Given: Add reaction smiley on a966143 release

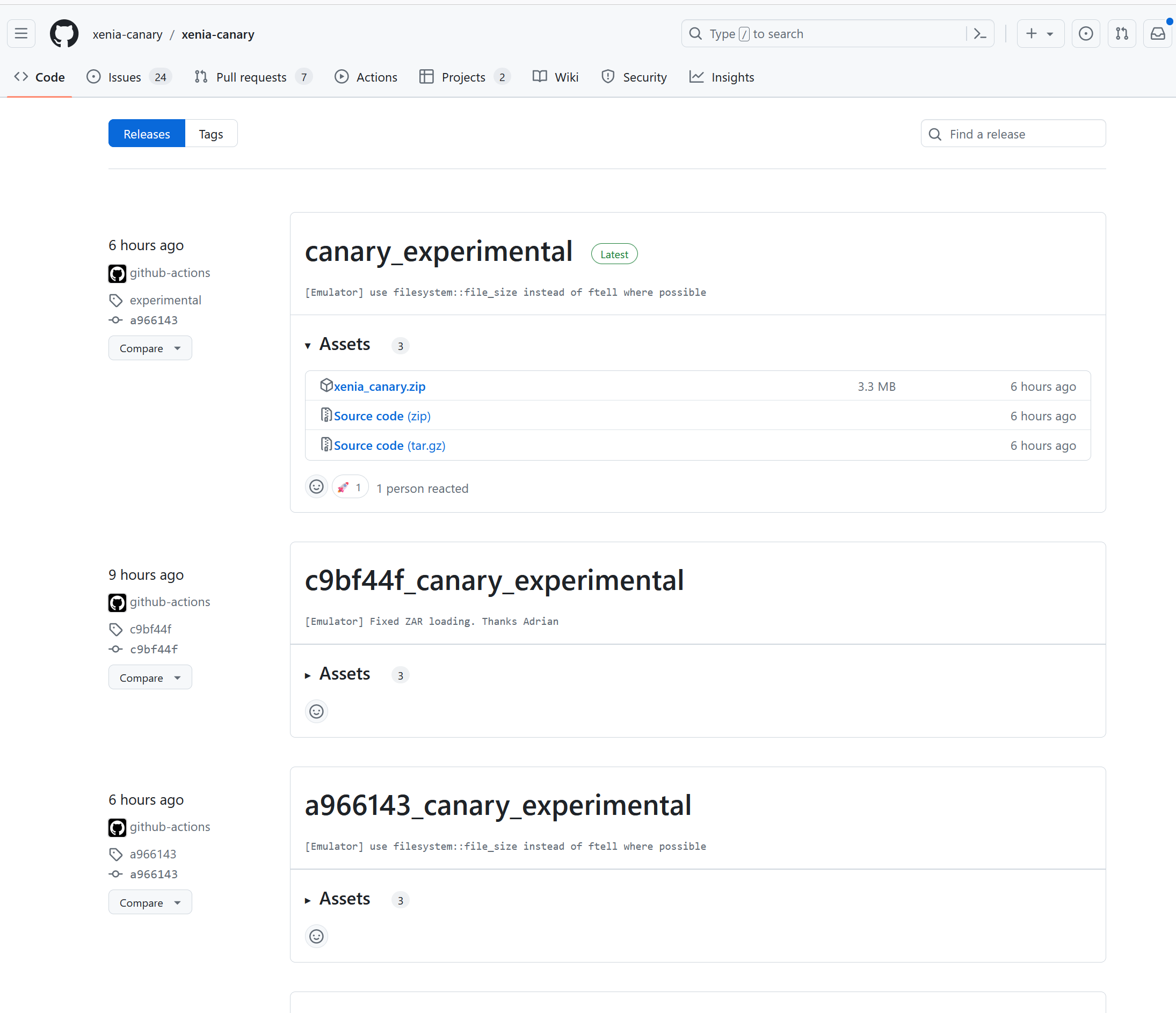Looking at the screenshot, I should (317, 936).
